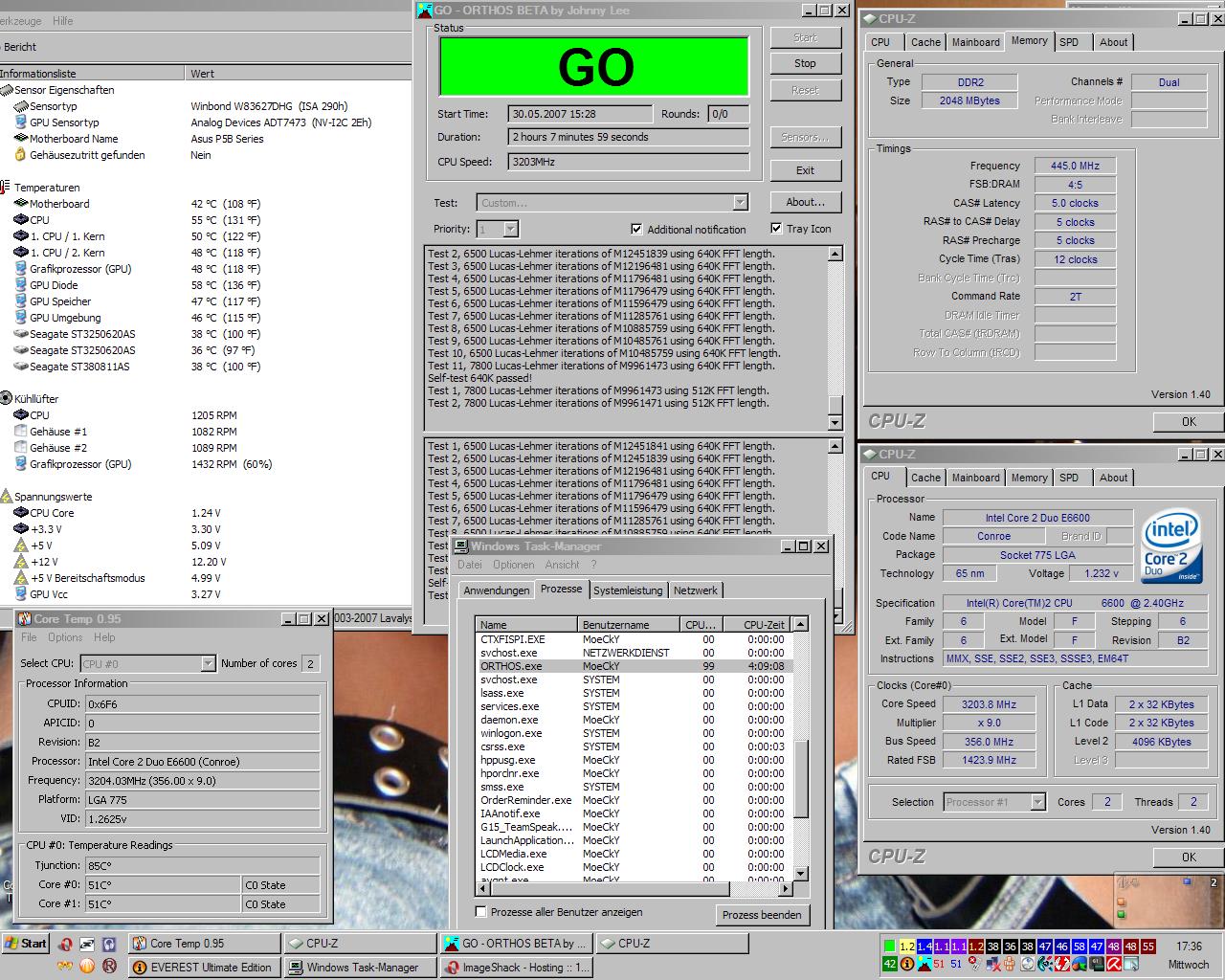Enable Prozesse aller Benutzer anzeigen checkbox
The height and width of the screenshot is (980, 1225).
tap(480, 911)
